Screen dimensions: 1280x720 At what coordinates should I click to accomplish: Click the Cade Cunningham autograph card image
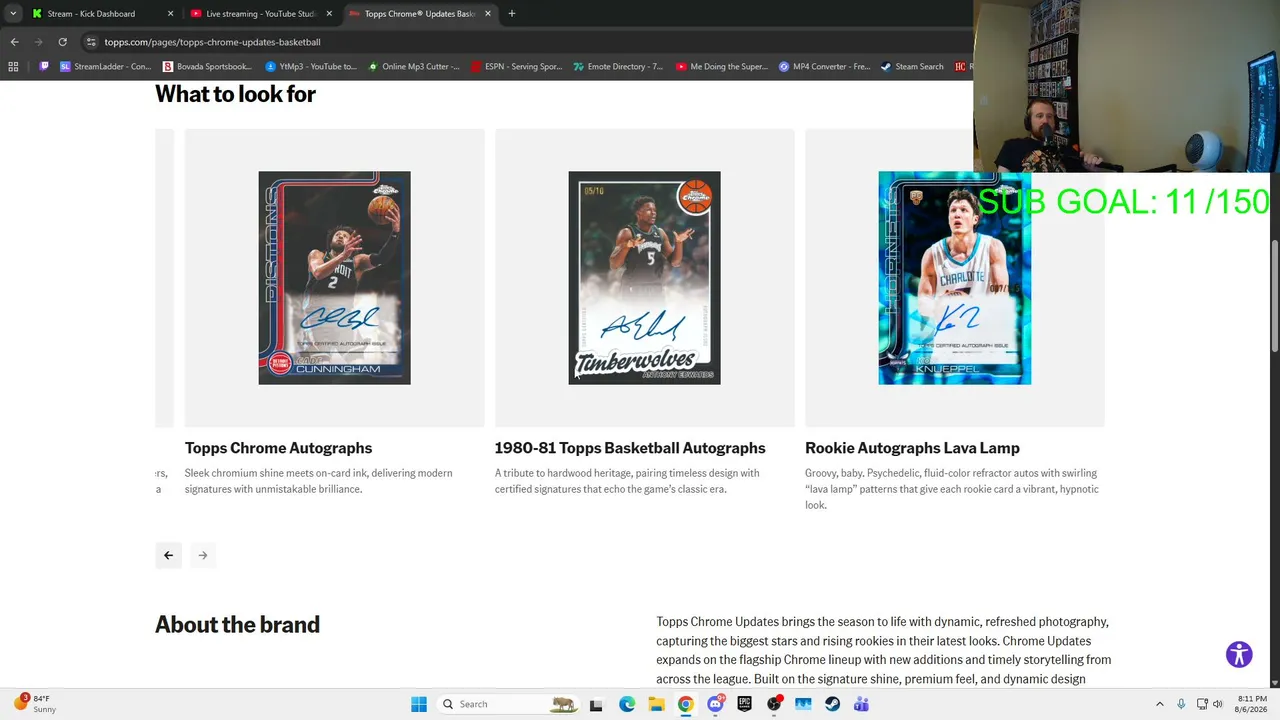[335, 278]
